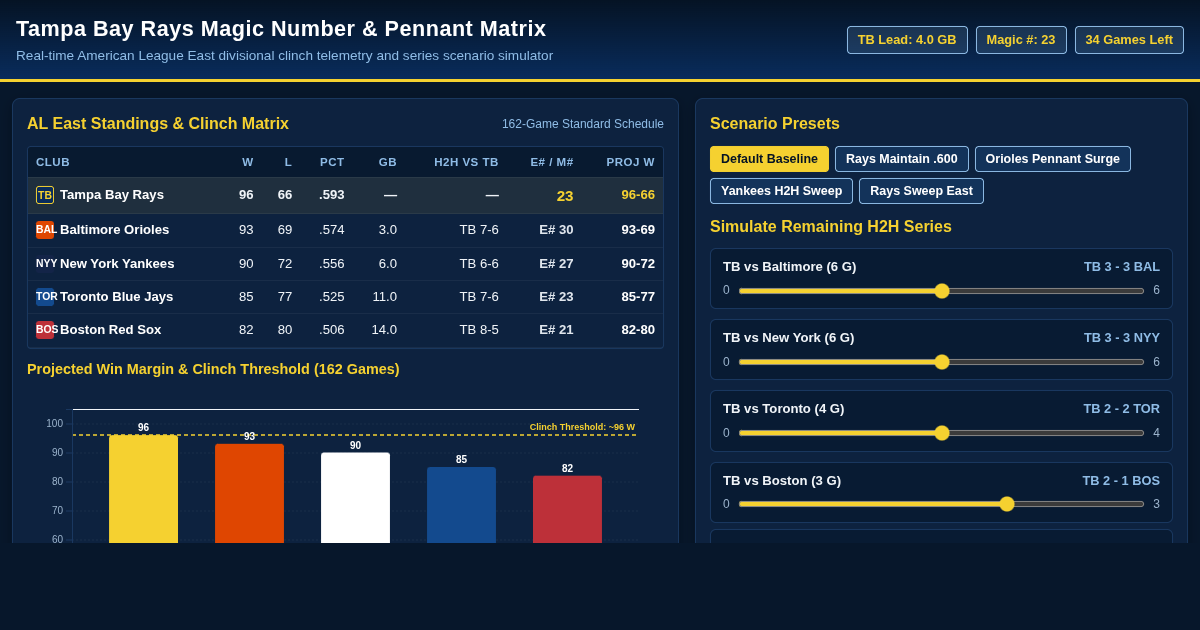Viewport: 1200px width, 630px height.
Task: Click the Blue Jays 85-77 projected record
Action: click(638, 297)
